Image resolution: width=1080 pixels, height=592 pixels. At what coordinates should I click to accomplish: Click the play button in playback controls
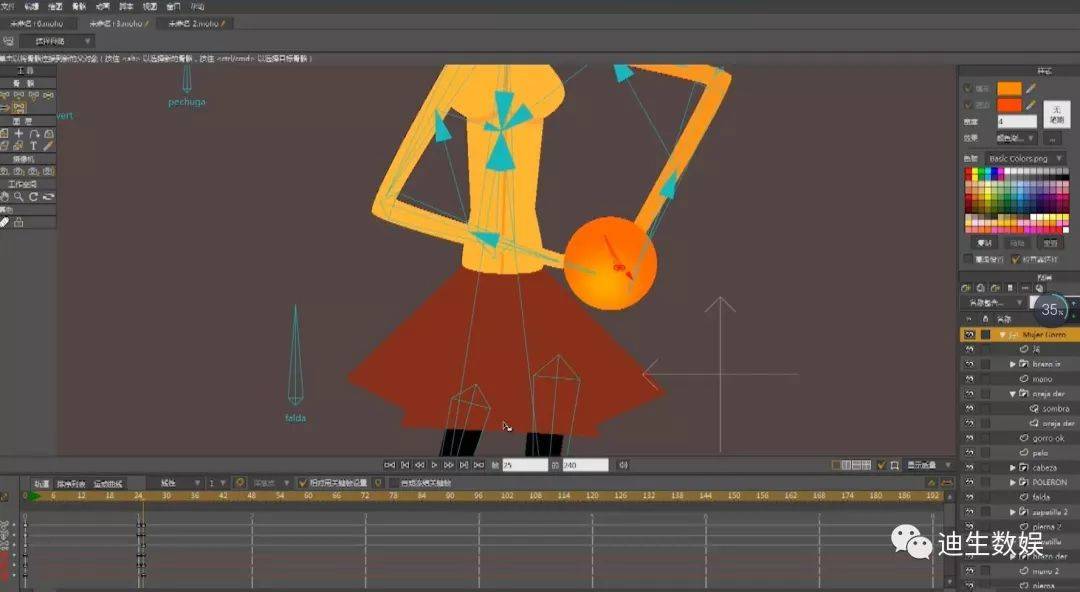tap(434, 465)
